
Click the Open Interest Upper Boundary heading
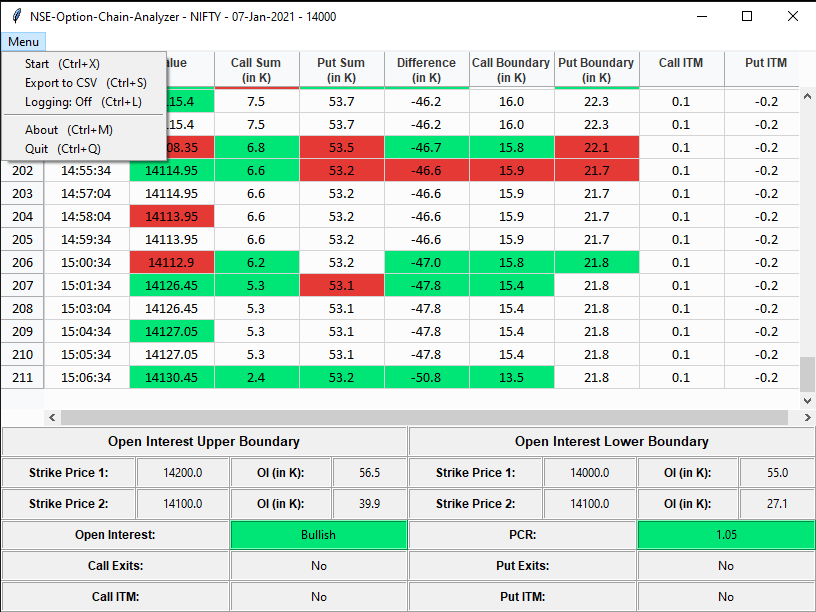pyautogui.click(x=204, y=441)
